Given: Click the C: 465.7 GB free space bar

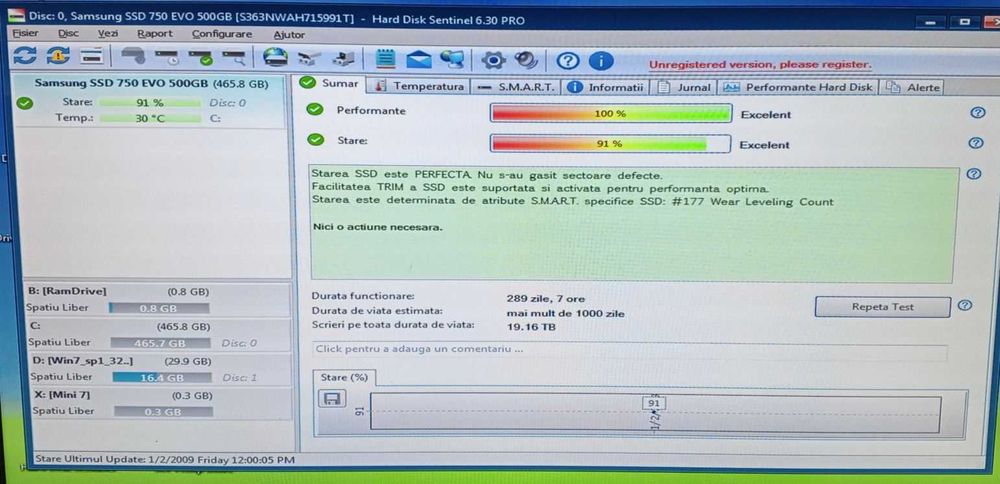Looking at the screenshot, I should tap(160, 343).
